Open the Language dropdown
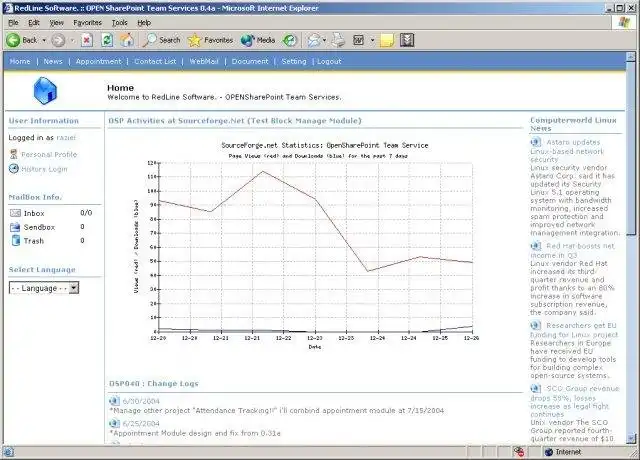The width and height of the screenshot is (640, 460). tap(44, 288)
